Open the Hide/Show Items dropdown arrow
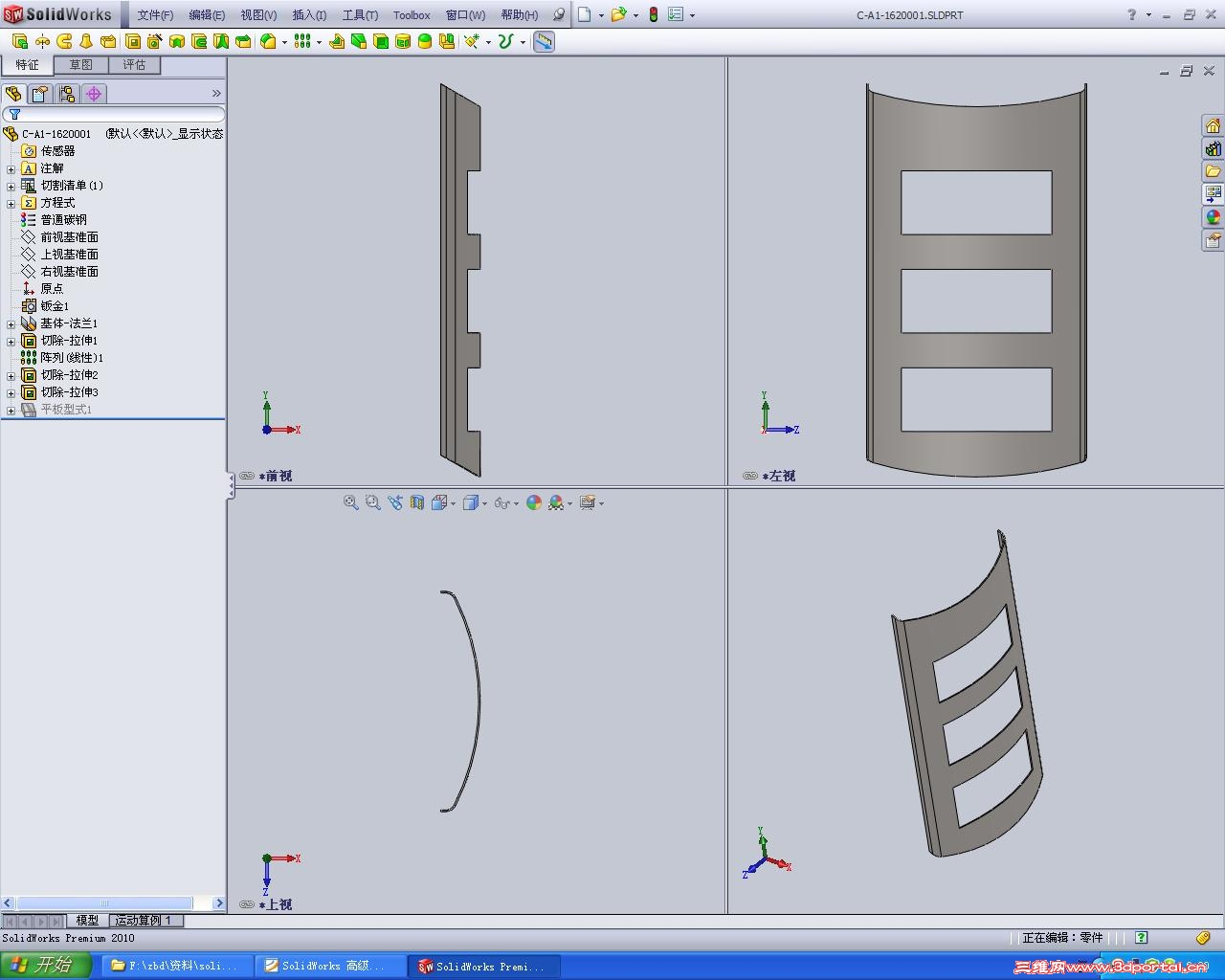Image resolution: width=1225 pixels, height=980 pixels. (517, 503)
